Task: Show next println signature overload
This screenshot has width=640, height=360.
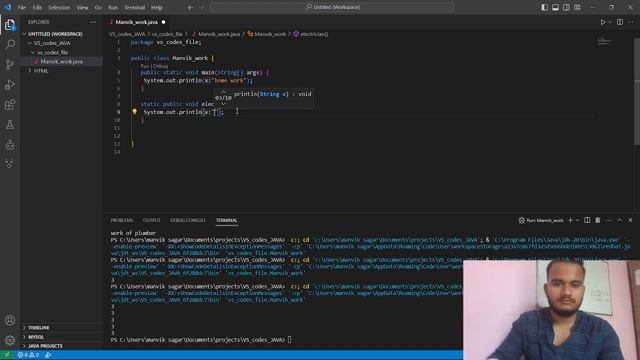Action: coord(223,104)
